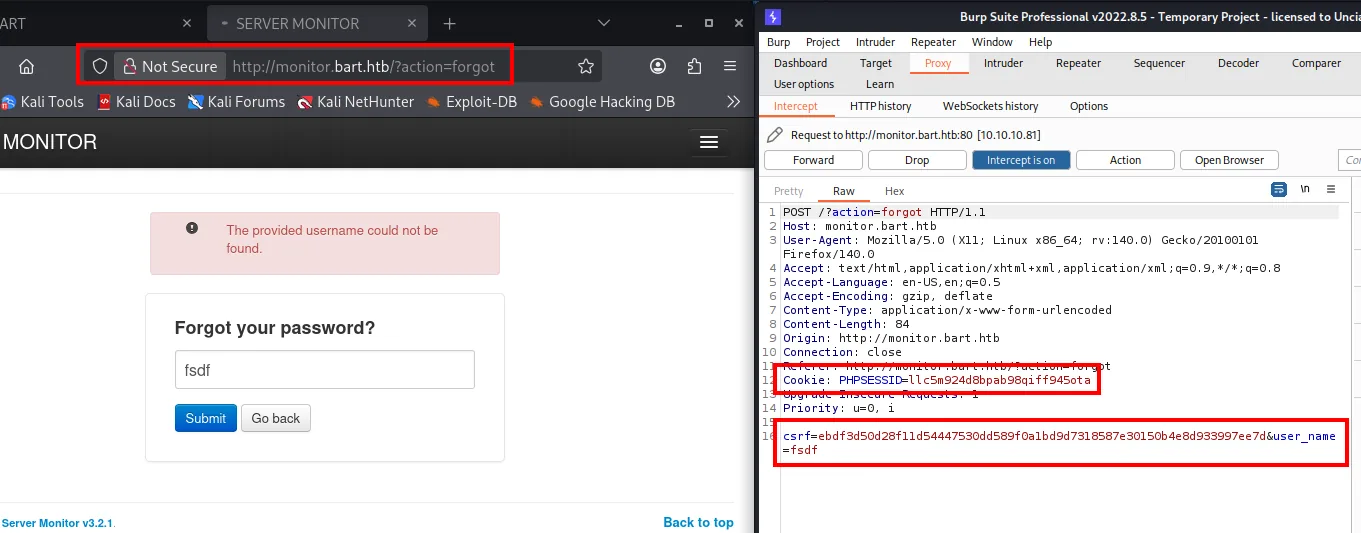The height and width of the screenshot is (533, 1361).
Task: Open the Action button menu
Action: click(1125, 160)
